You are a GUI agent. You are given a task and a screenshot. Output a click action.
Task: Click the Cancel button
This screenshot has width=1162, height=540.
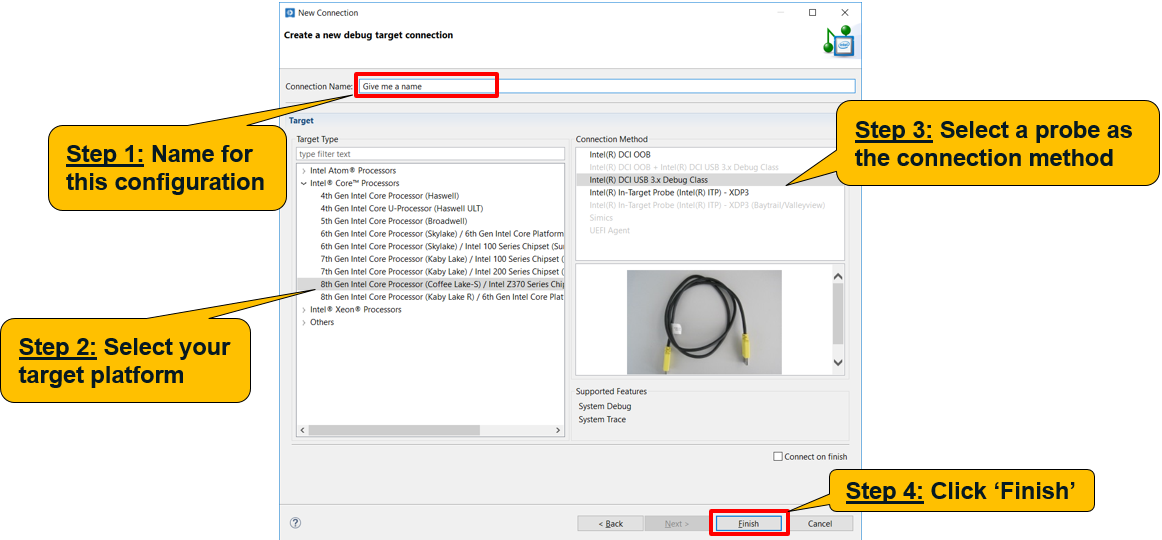click(x=820, y=524)
